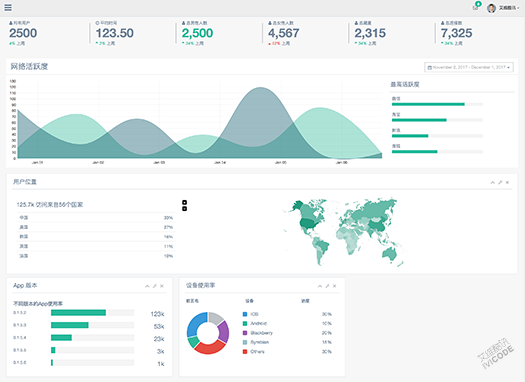
Task: Click the user avatar picture
Action: pos(491,8)
